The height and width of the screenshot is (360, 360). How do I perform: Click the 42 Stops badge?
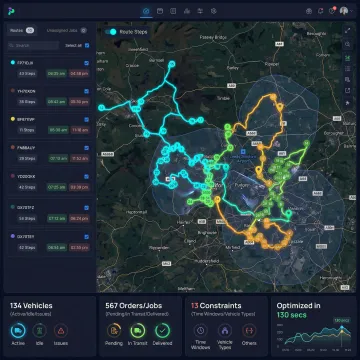(27, 187)
